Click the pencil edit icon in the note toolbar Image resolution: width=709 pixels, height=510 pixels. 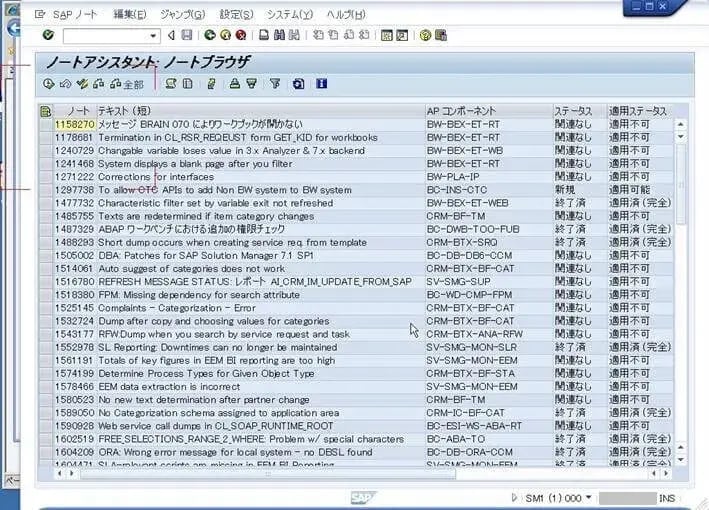tap(211, 84)
